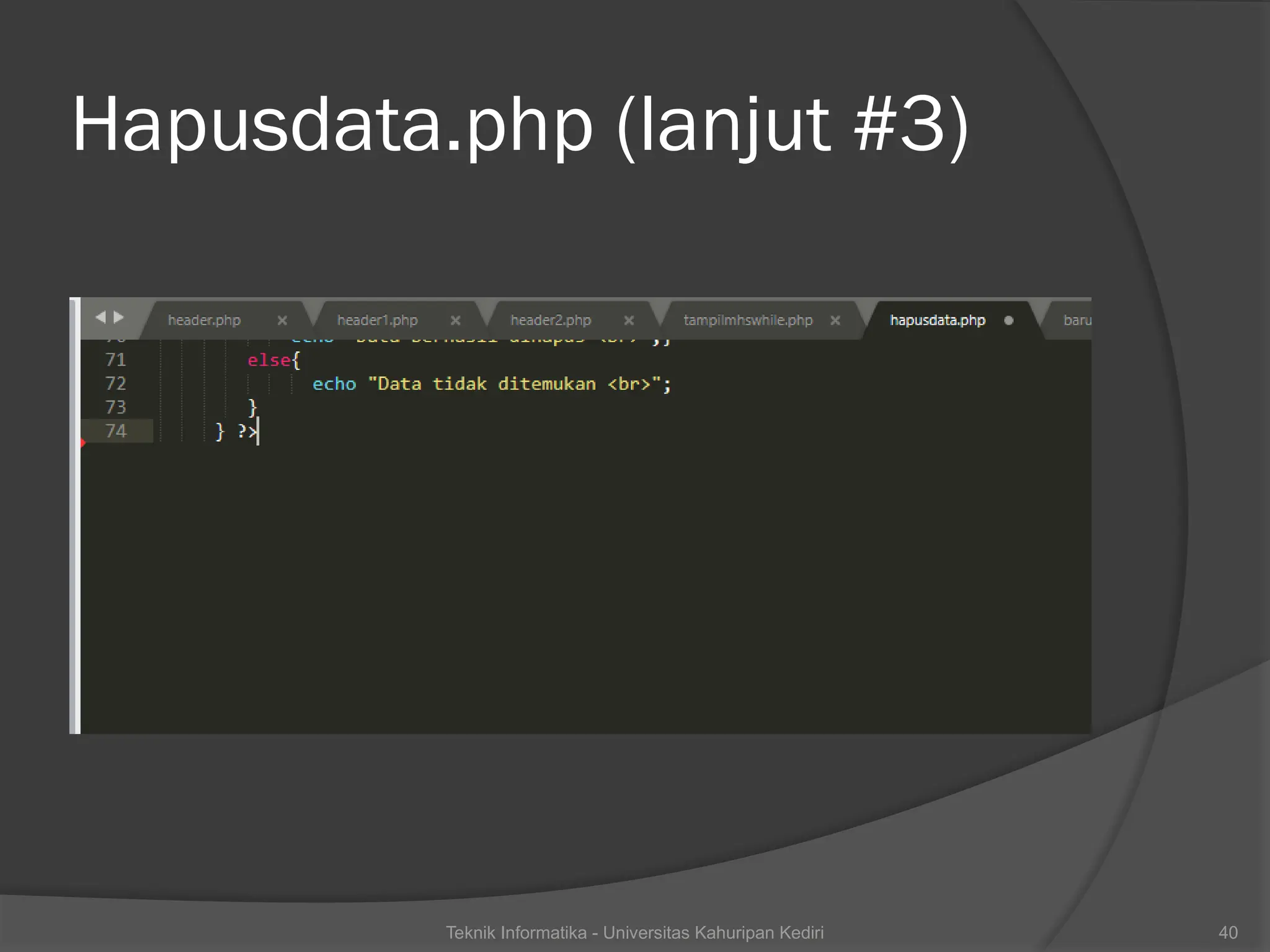Select the hapusdata.php tab
Screen dimensions: 1270x952
coord(938,320)
